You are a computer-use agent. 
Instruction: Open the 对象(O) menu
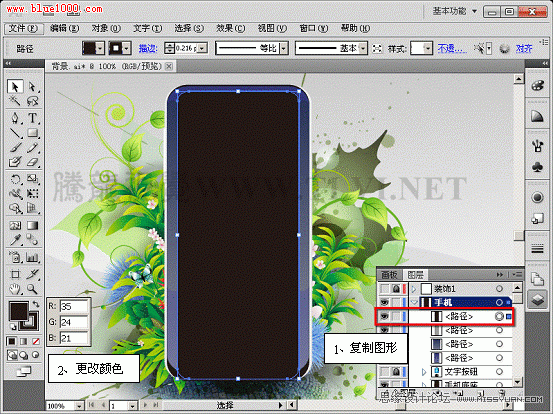(x=106, y=29)
